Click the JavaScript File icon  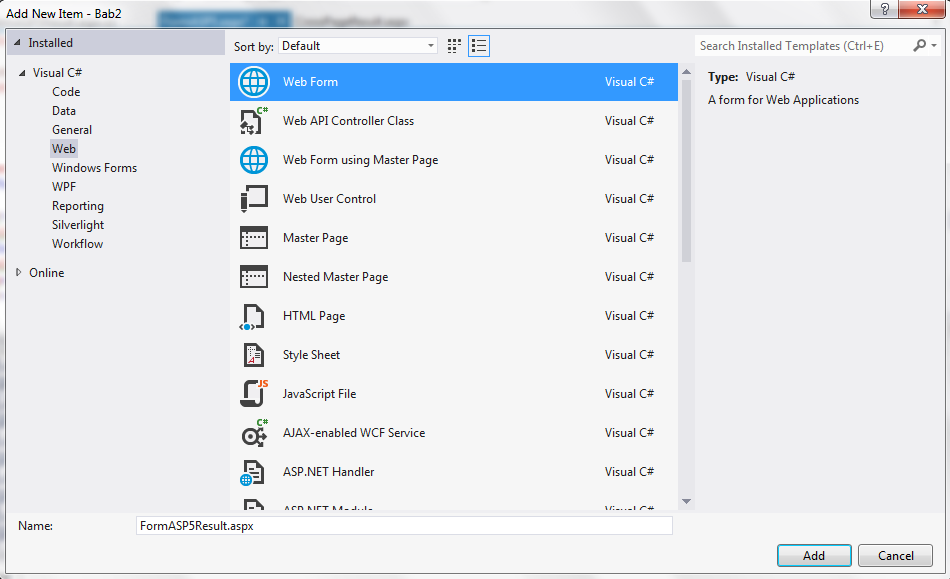253,394
